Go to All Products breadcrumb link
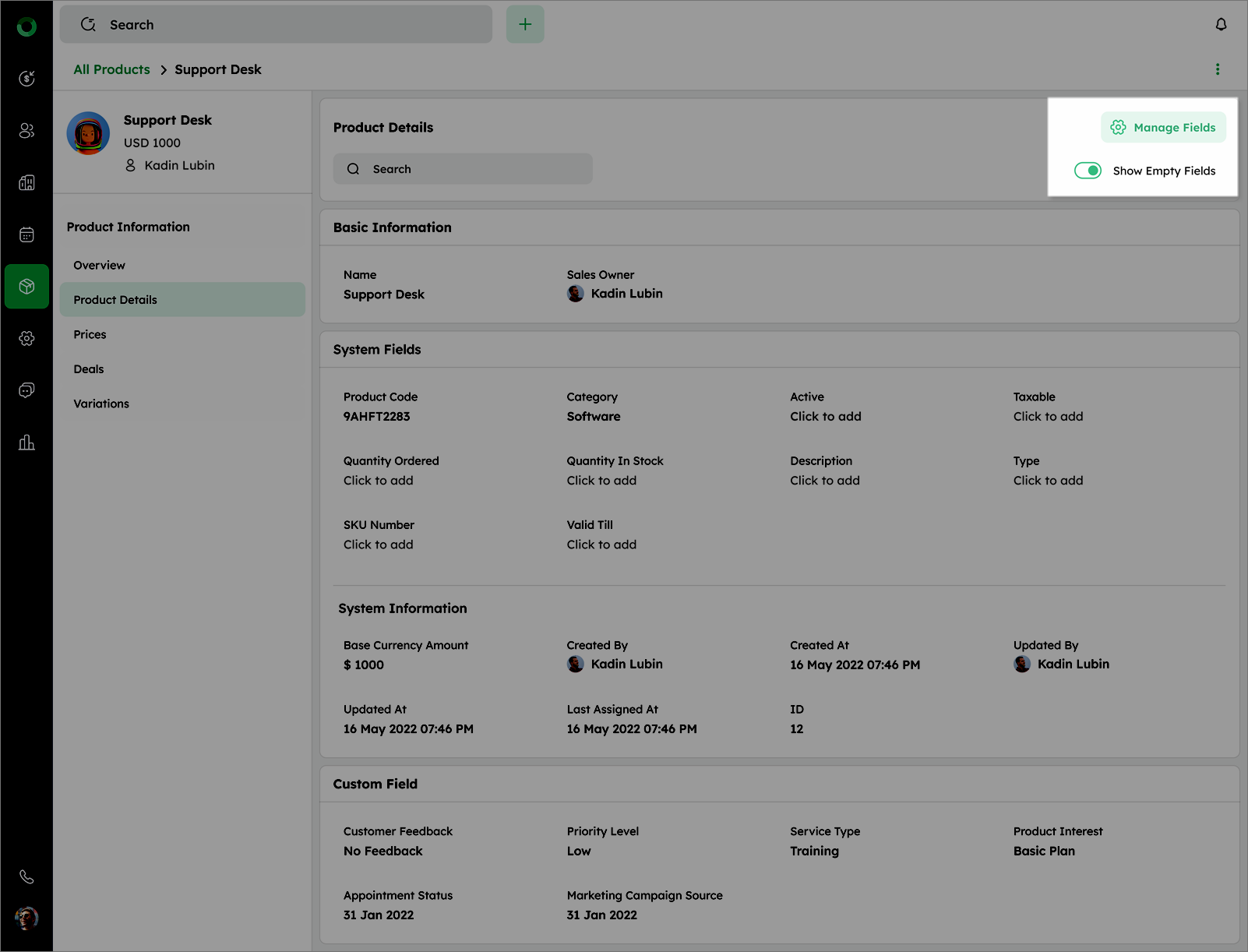This screenshot has height=952, width=1248. [x=111, y=69]
